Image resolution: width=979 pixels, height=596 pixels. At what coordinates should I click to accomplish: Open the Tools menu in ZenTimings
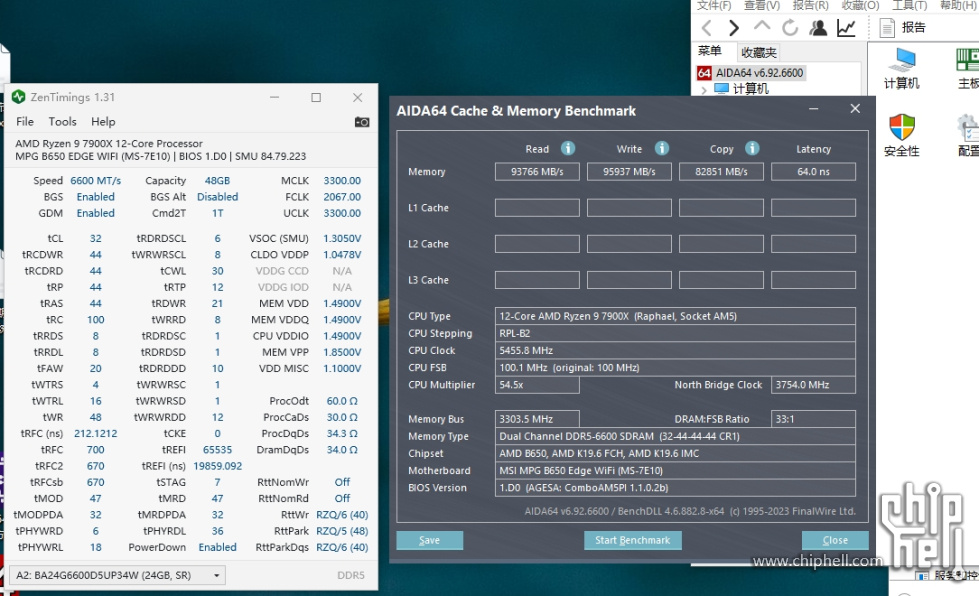[62, 122]
